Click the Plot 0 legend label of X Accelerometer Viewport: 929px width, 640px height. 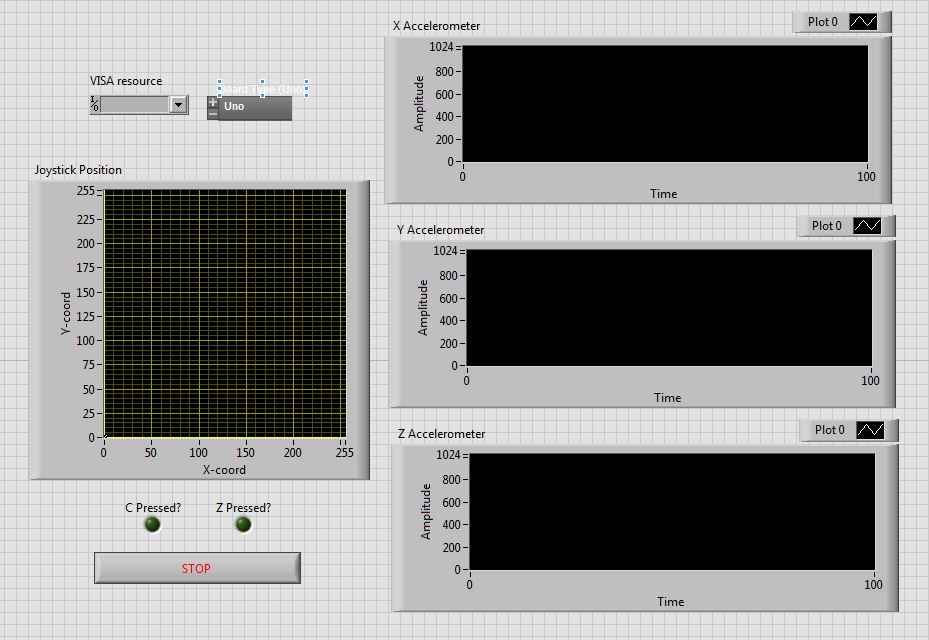(822, 22)
